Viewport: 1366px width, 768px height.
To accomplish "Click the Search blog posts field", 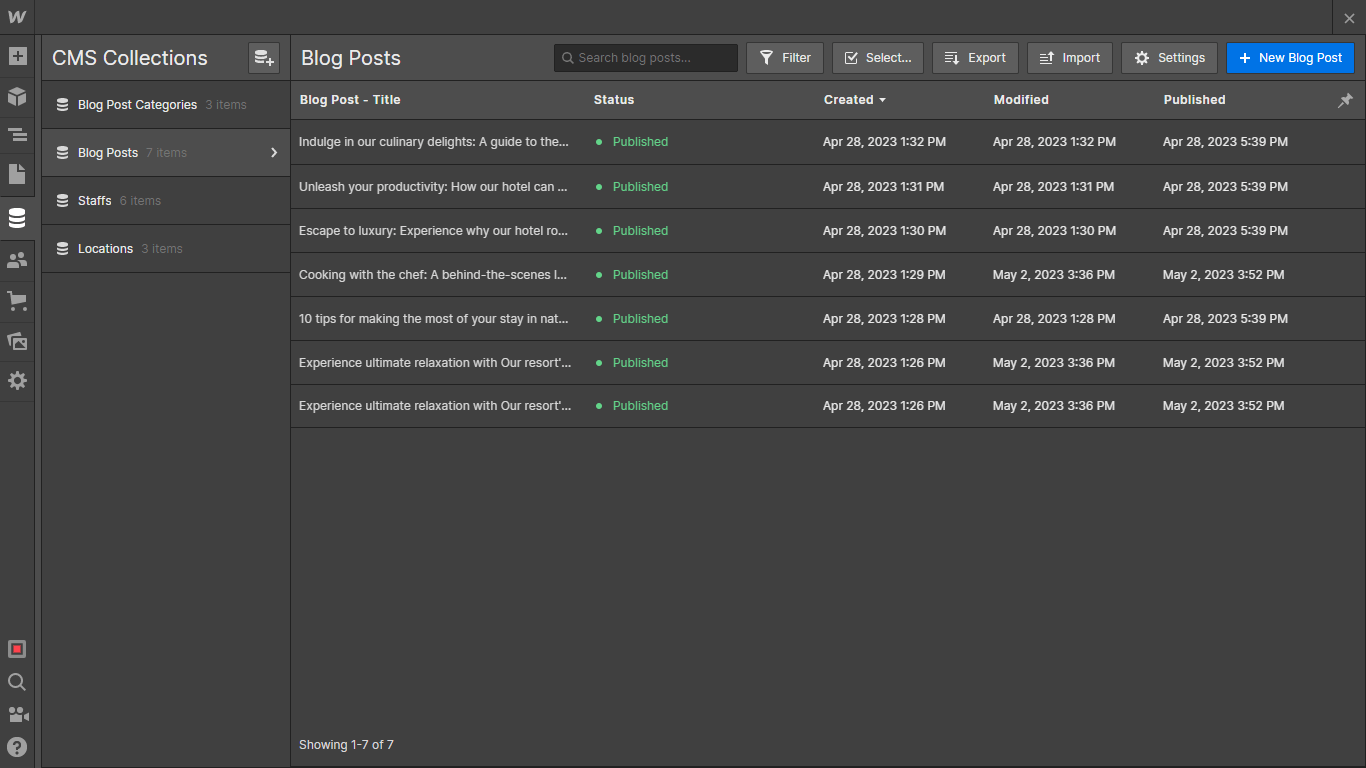I will 646,58.
